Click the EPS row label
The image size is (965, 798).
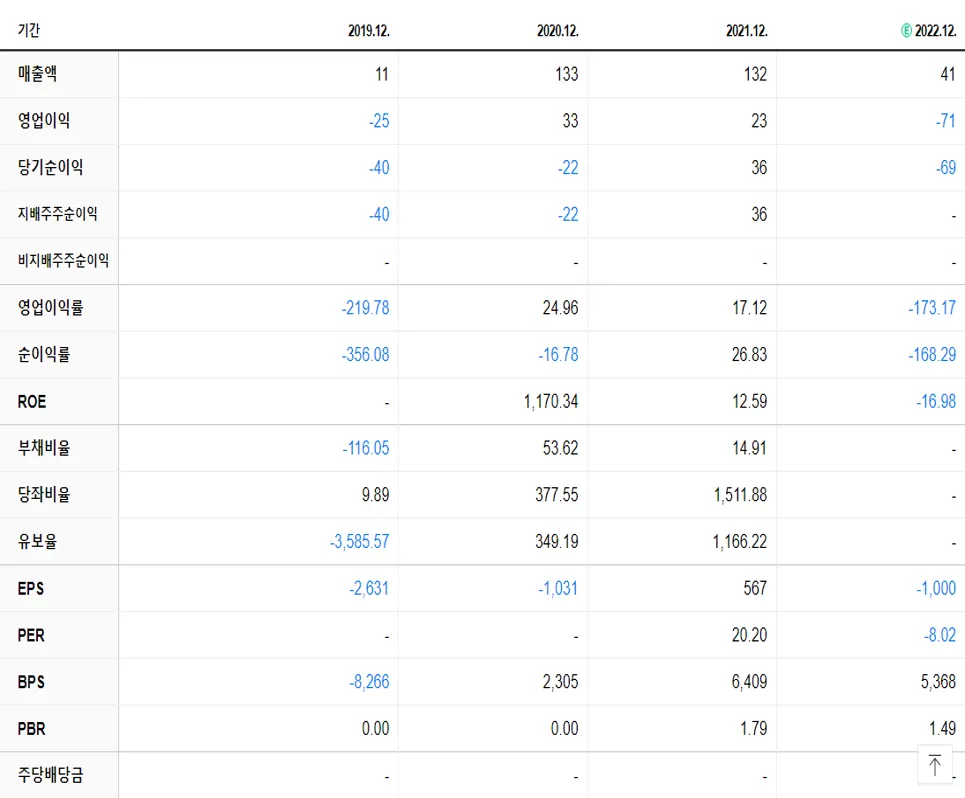[x=29, y=588]
